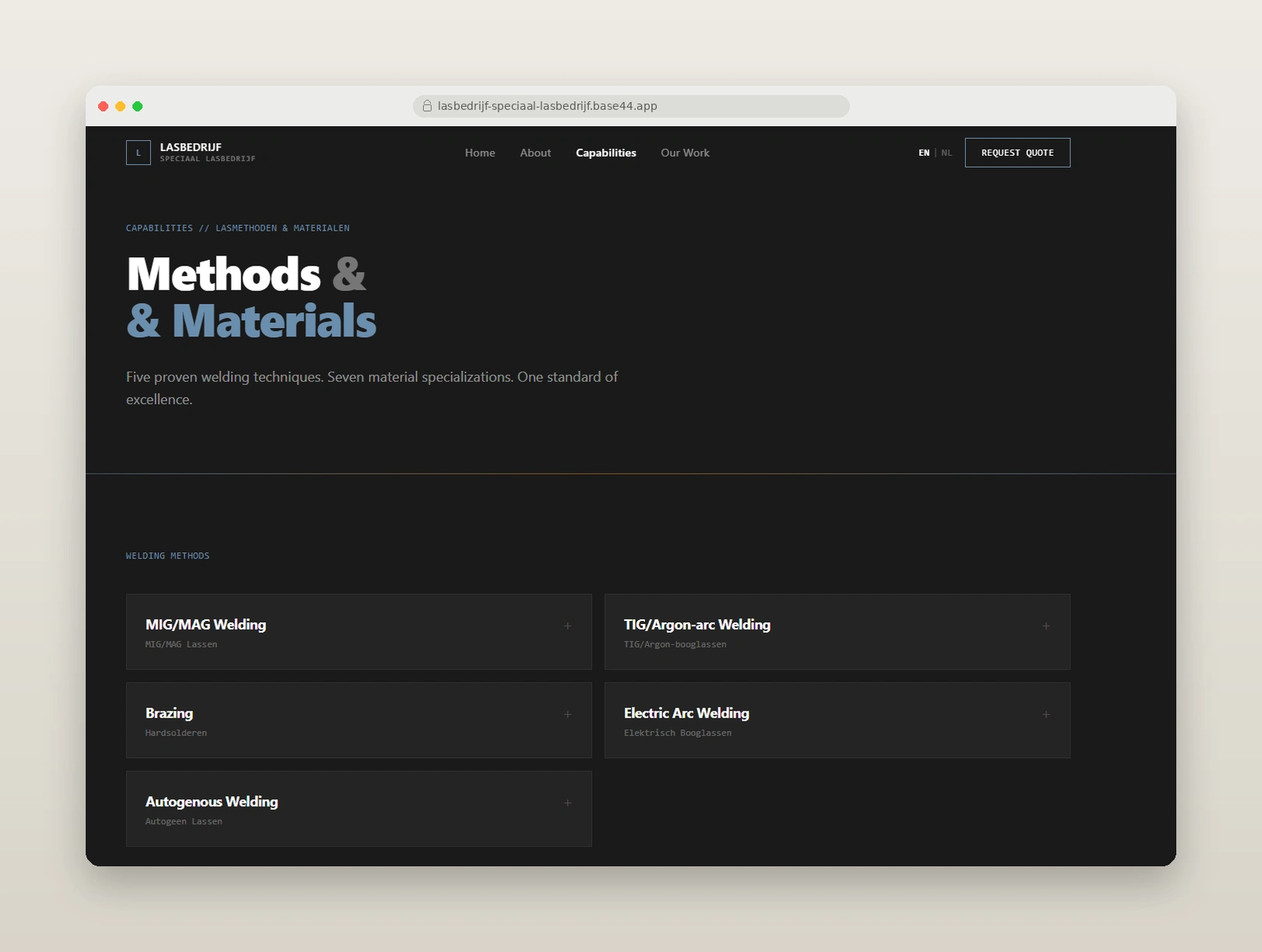Image resolution: width=1262 pixels, height=952 pixels.
Task: Click the TIG/Argon-arc Welding title
Action: coord(697,625)
